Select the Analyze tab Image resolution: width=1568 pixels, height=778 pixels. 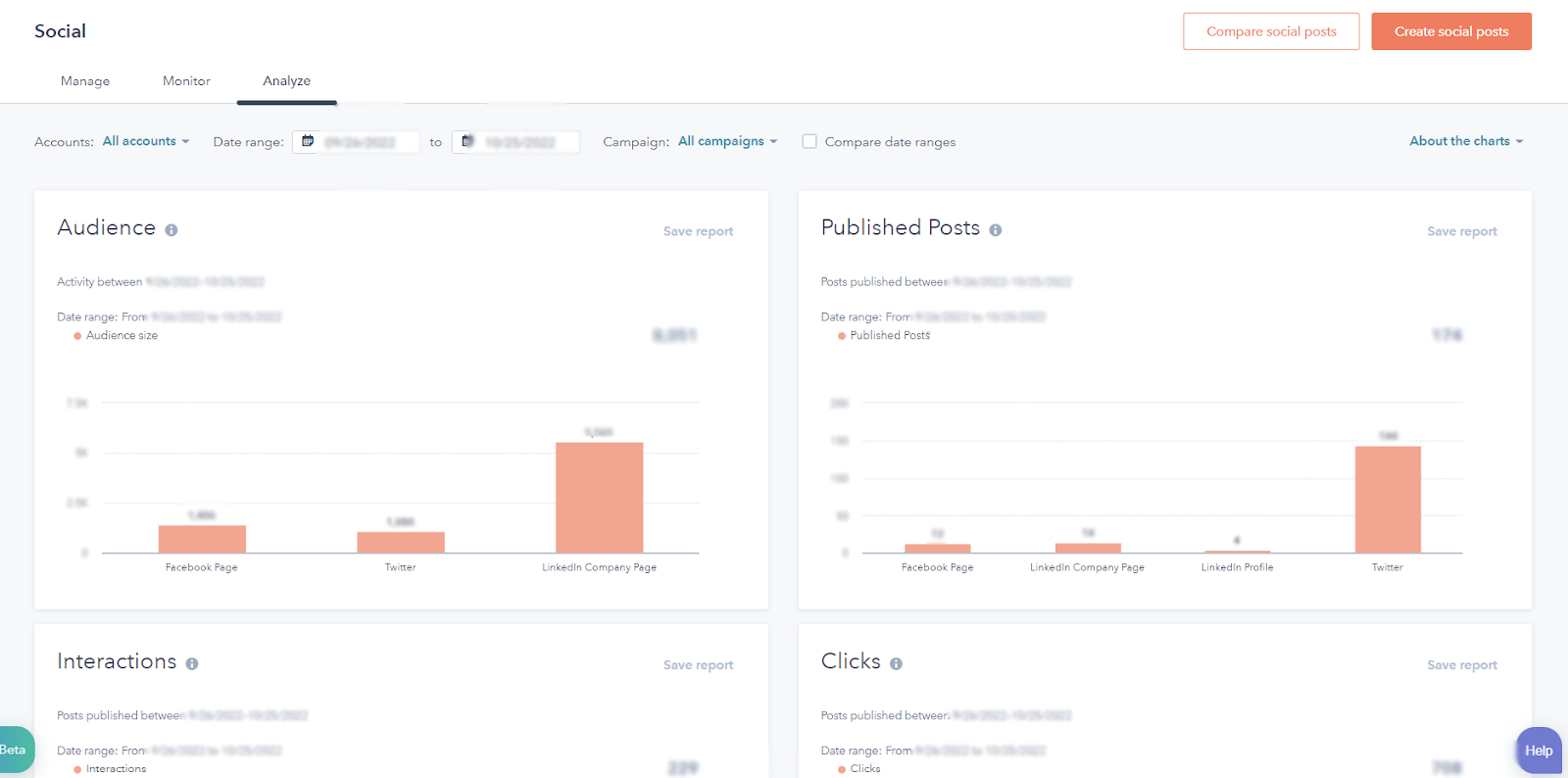point(287,81)
